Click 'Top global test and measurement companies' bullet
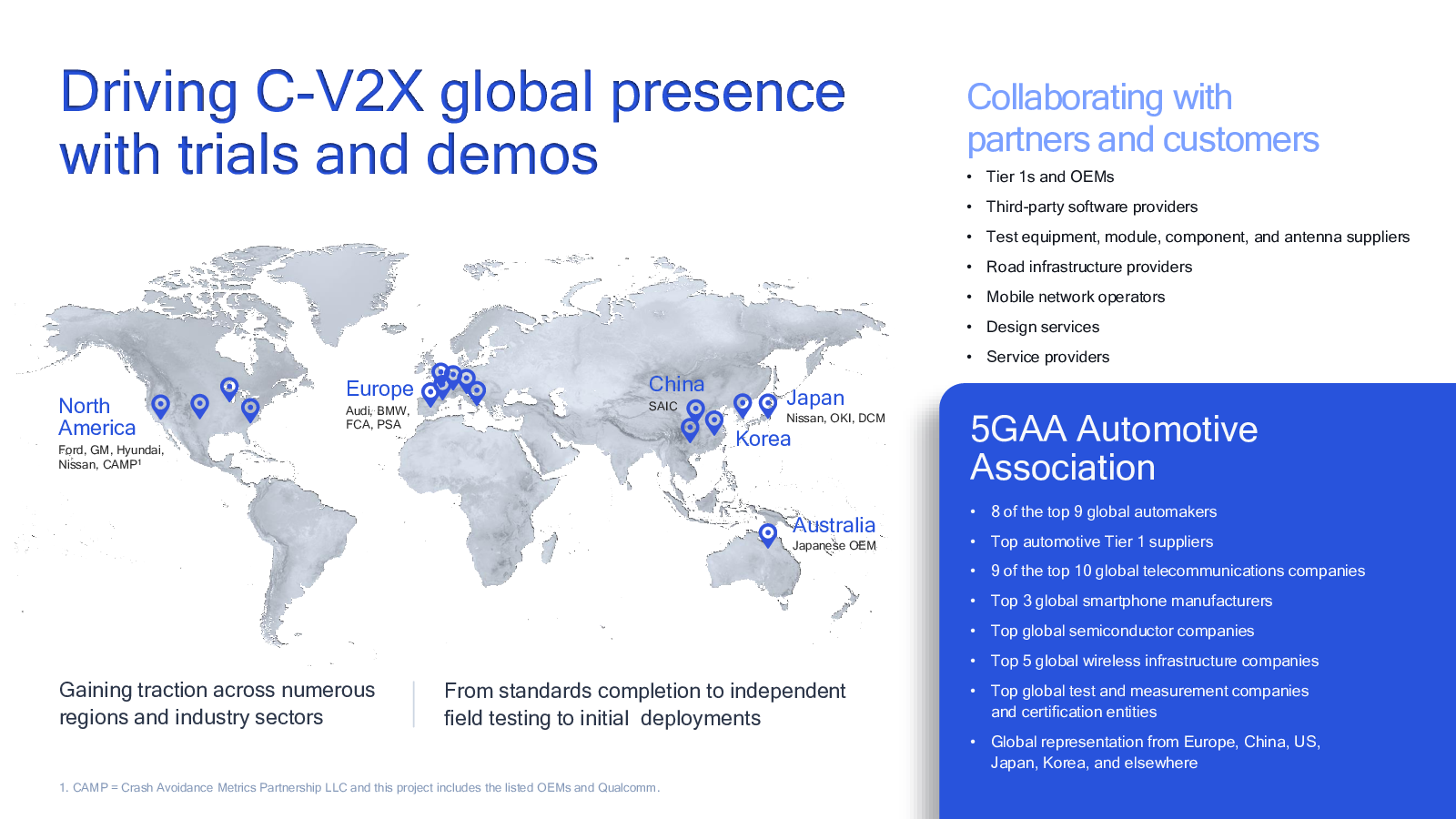Viewport: 1456px width, 819px height. click(1150, 701)
